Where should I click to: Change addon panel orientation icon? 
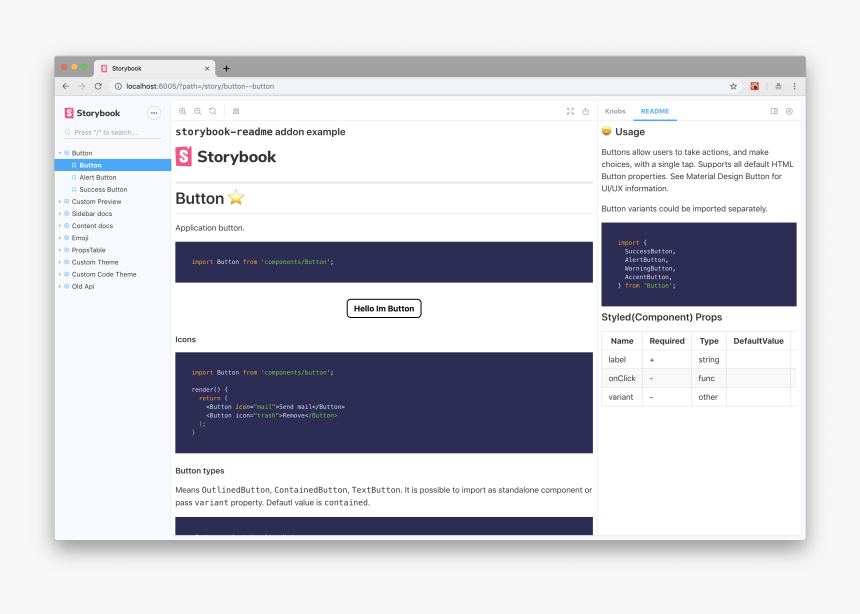click(774, 111)
